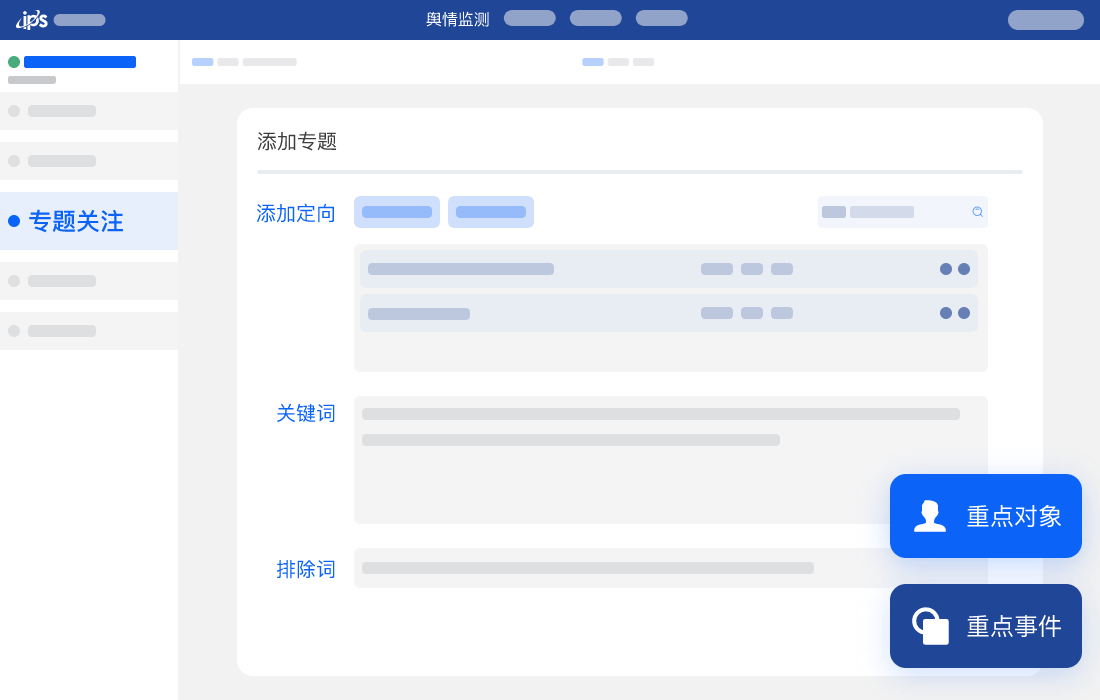The width and height of the screenshot is (1100, 700).
Task: Click the tag icon on 重点事件 button
Action: tap(929, 625)
